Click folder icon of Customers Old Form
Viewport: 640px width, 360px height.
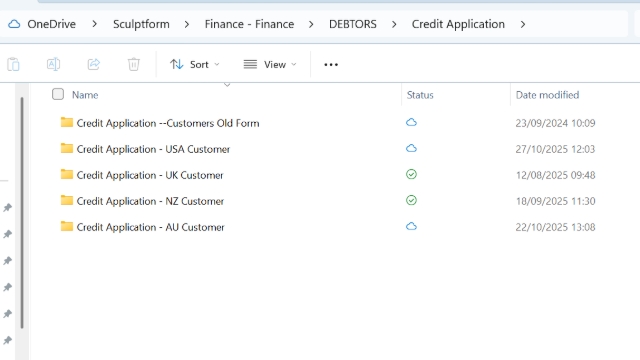tap(67, 122)
